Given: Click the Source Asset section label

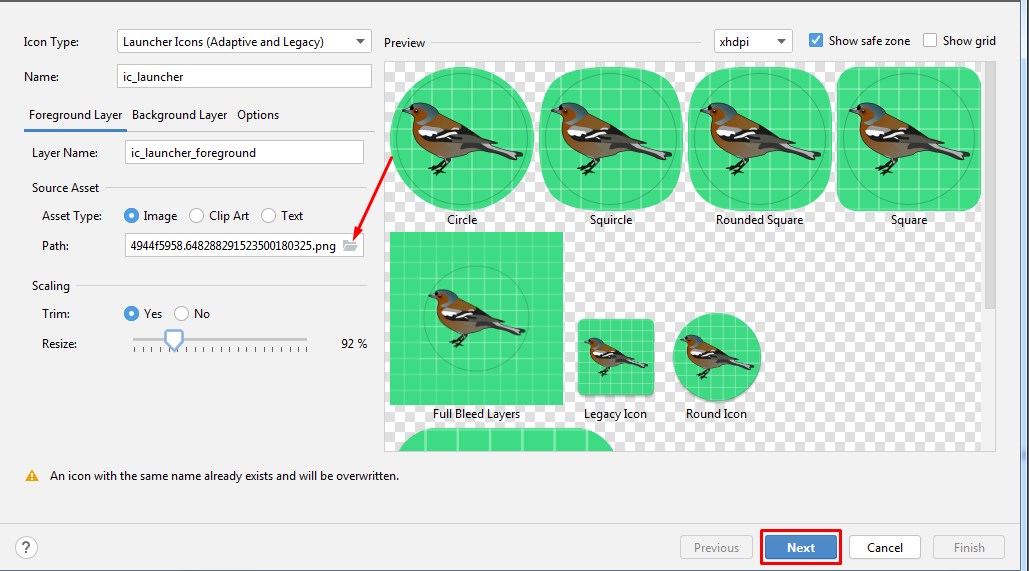Looking at the screenshot, I should [x=65, y=188].
